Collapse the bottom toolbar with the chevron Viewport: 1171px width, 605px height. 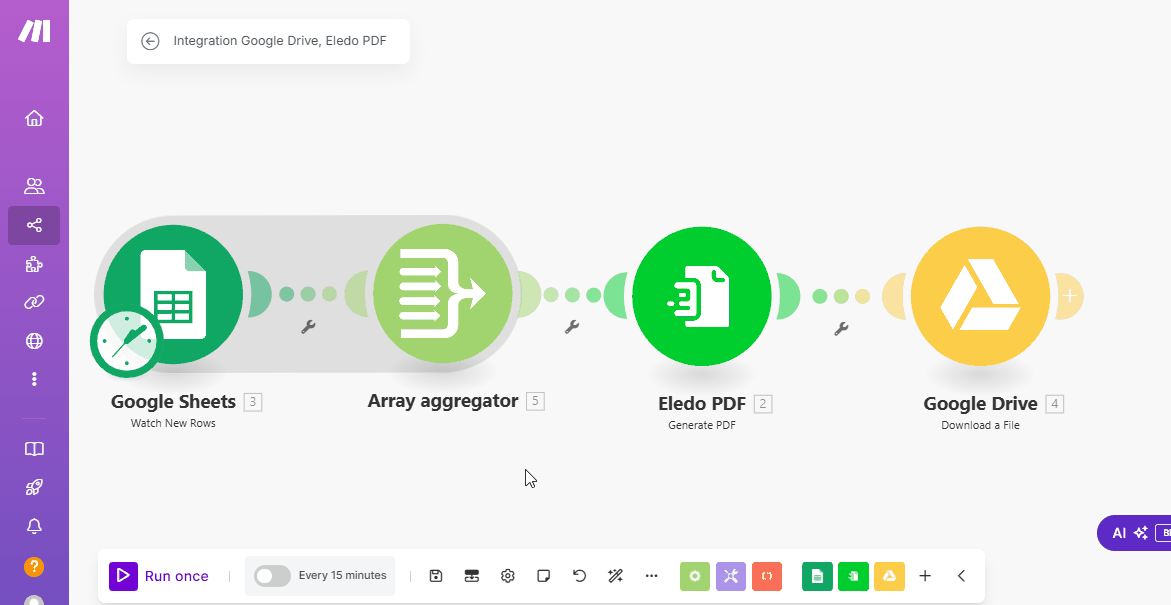pyautogui.click(x=961, y=576)
